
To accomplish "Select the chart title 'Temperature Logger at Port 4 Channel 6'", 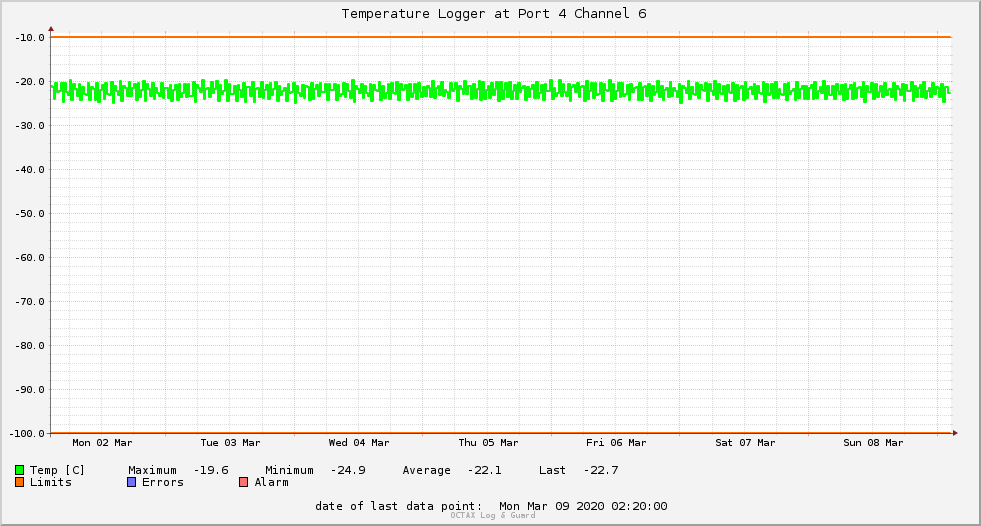I will [494, 14].
